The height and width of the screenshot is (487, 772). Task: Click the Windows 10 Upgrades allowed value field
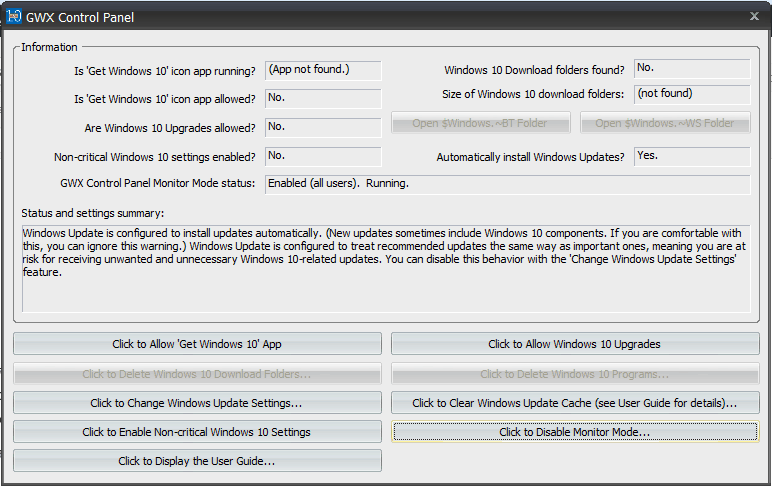click(323, 128)
